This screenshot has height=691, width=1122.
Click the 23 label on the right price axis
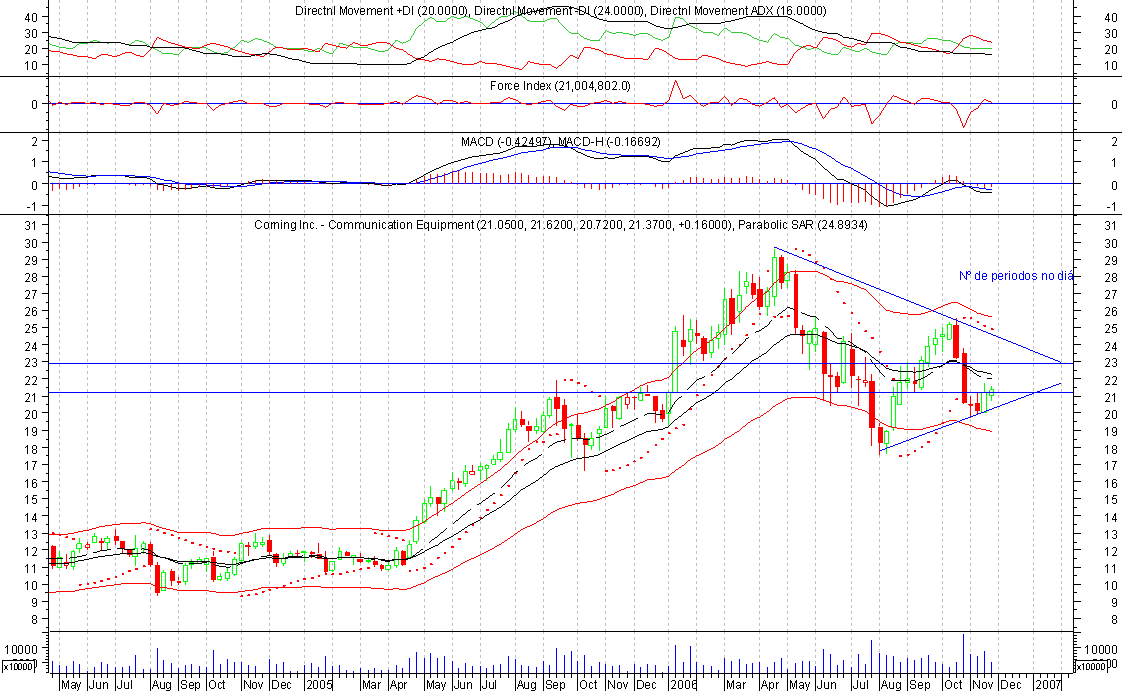pos(1111,363)
